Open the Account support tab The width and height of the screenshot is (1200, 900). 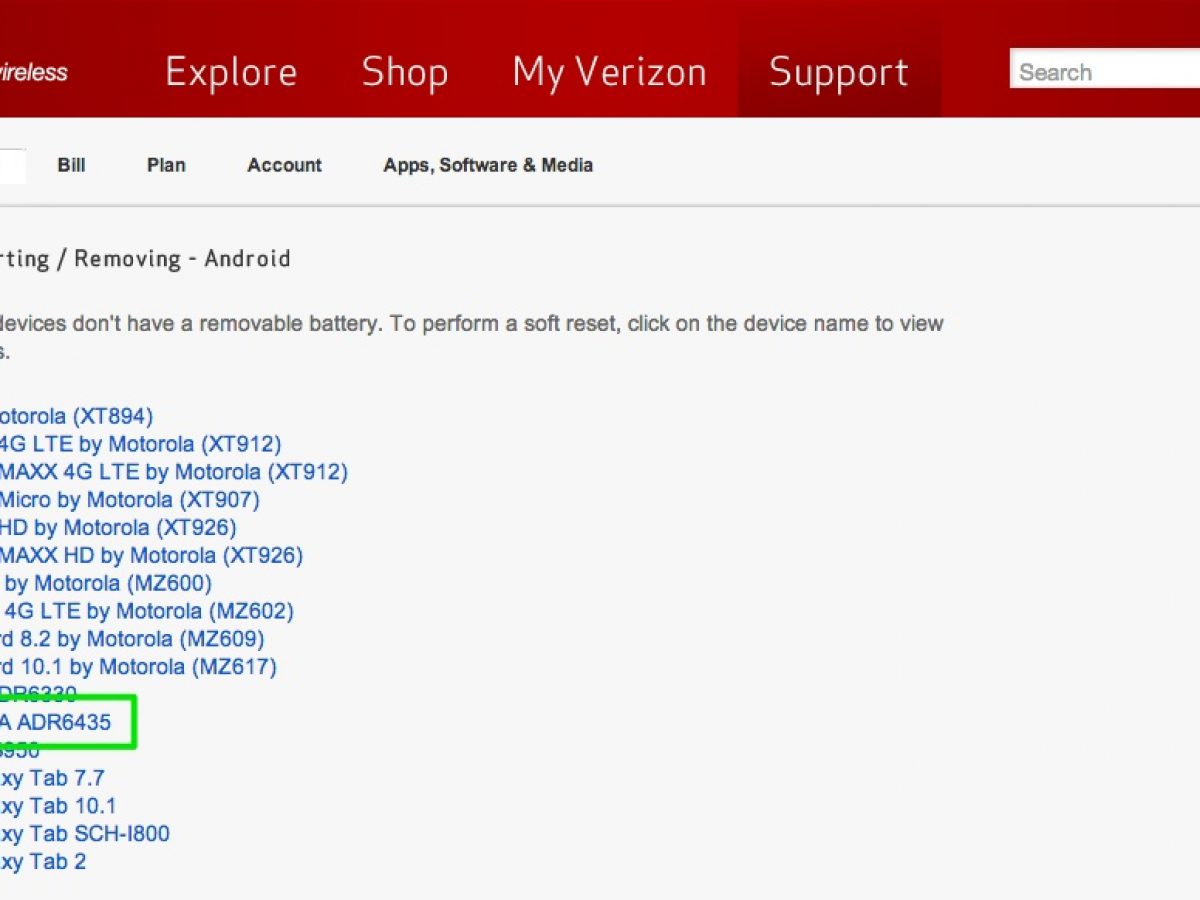point(284,165)
